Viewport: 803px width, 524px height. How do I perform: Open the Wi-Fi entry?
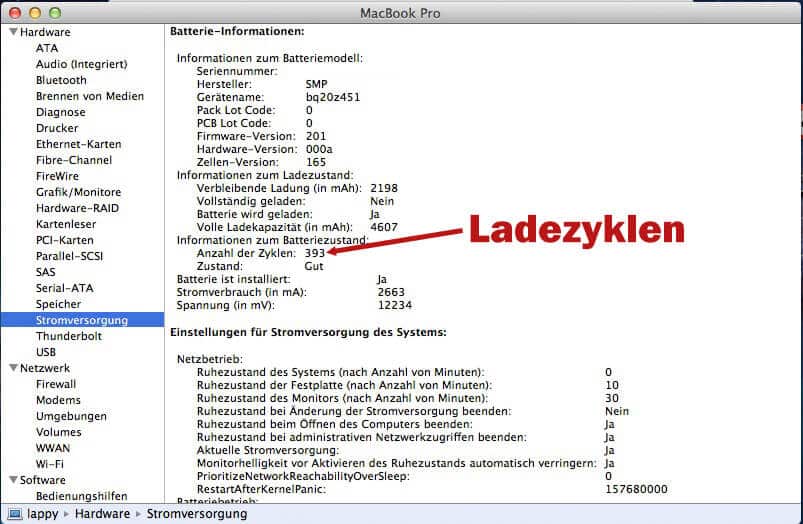[x=50, y=464]
